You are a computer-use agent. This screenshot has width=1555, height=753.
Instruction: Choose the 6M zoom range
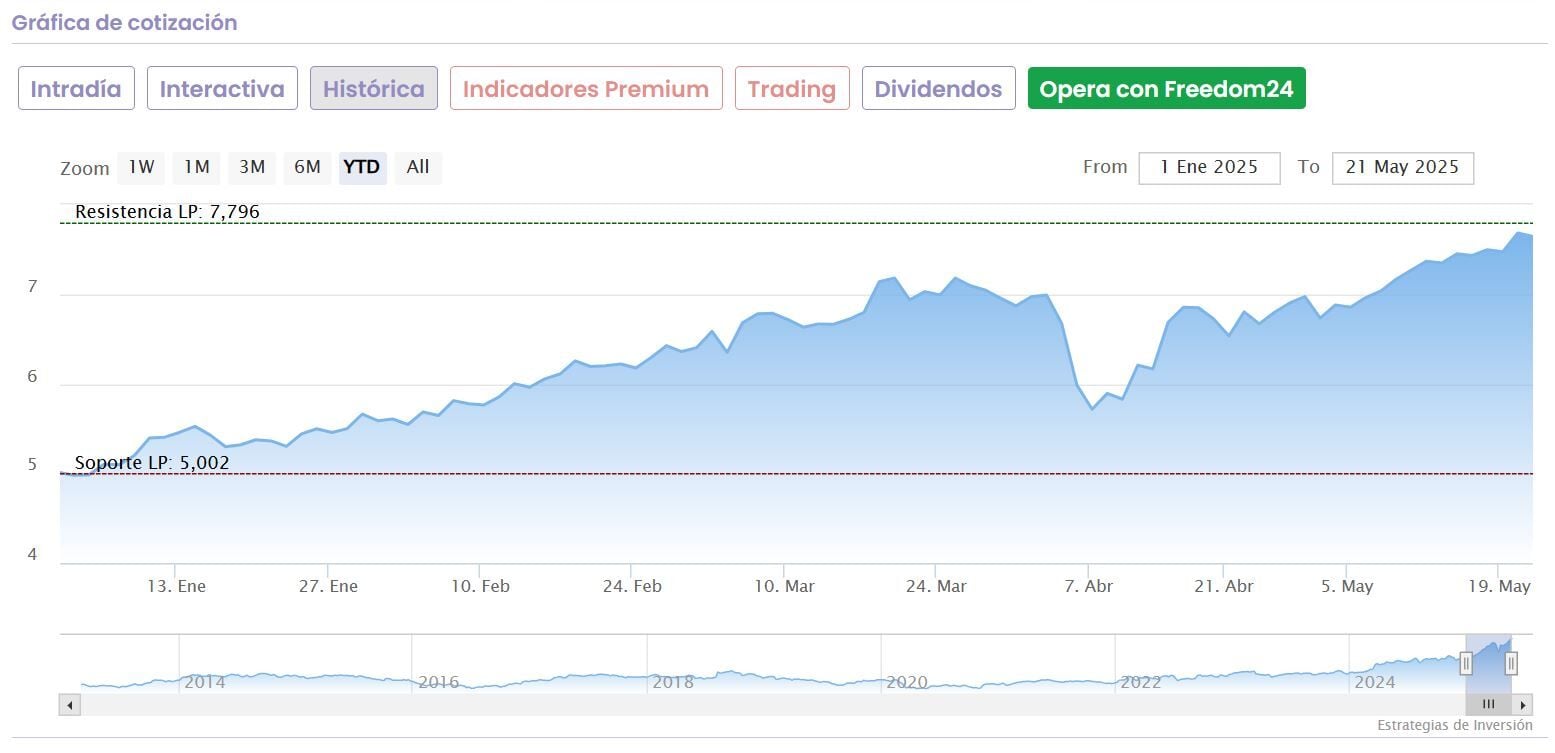307,167
